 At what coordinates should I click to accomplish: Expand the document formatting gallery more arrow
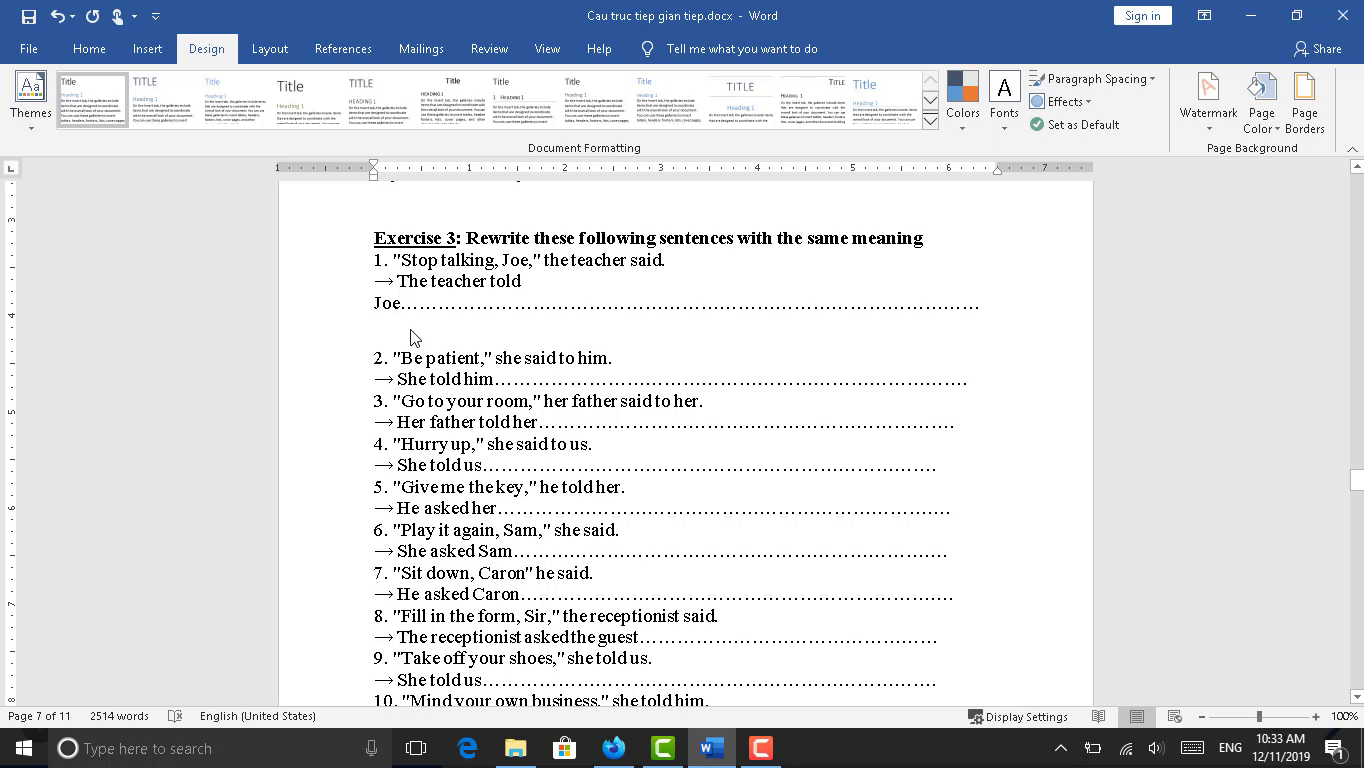pyautogui.click(x=930, y=122)
